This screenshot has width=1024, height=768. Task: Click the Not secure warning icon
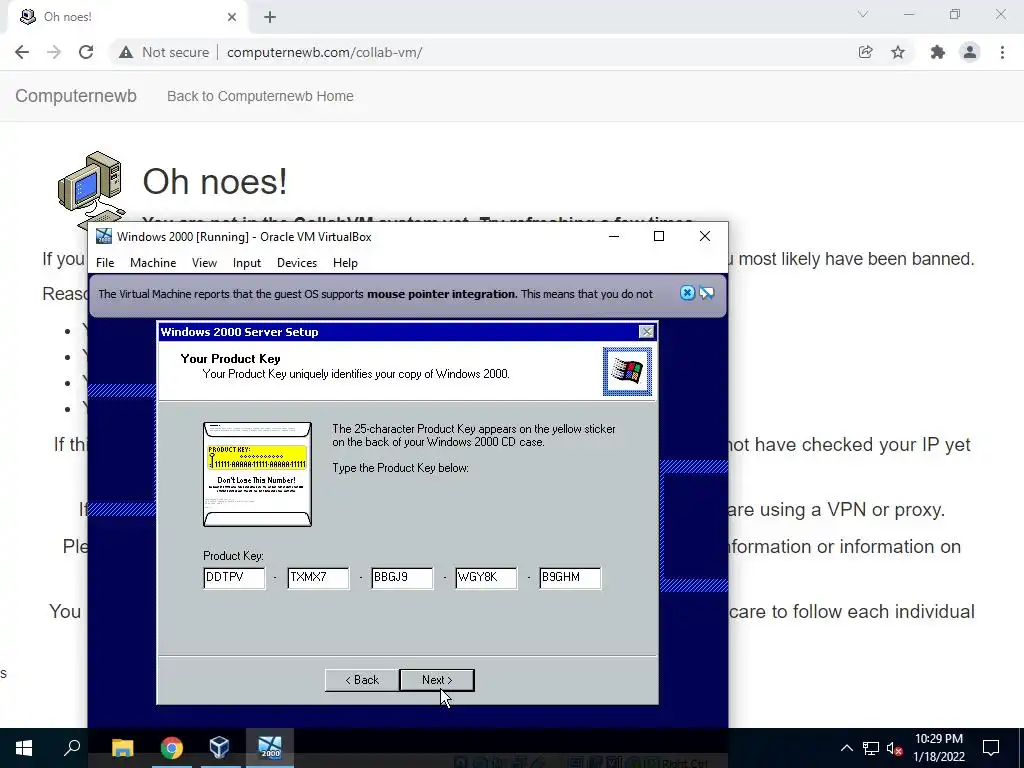click(x=126, y=52)
